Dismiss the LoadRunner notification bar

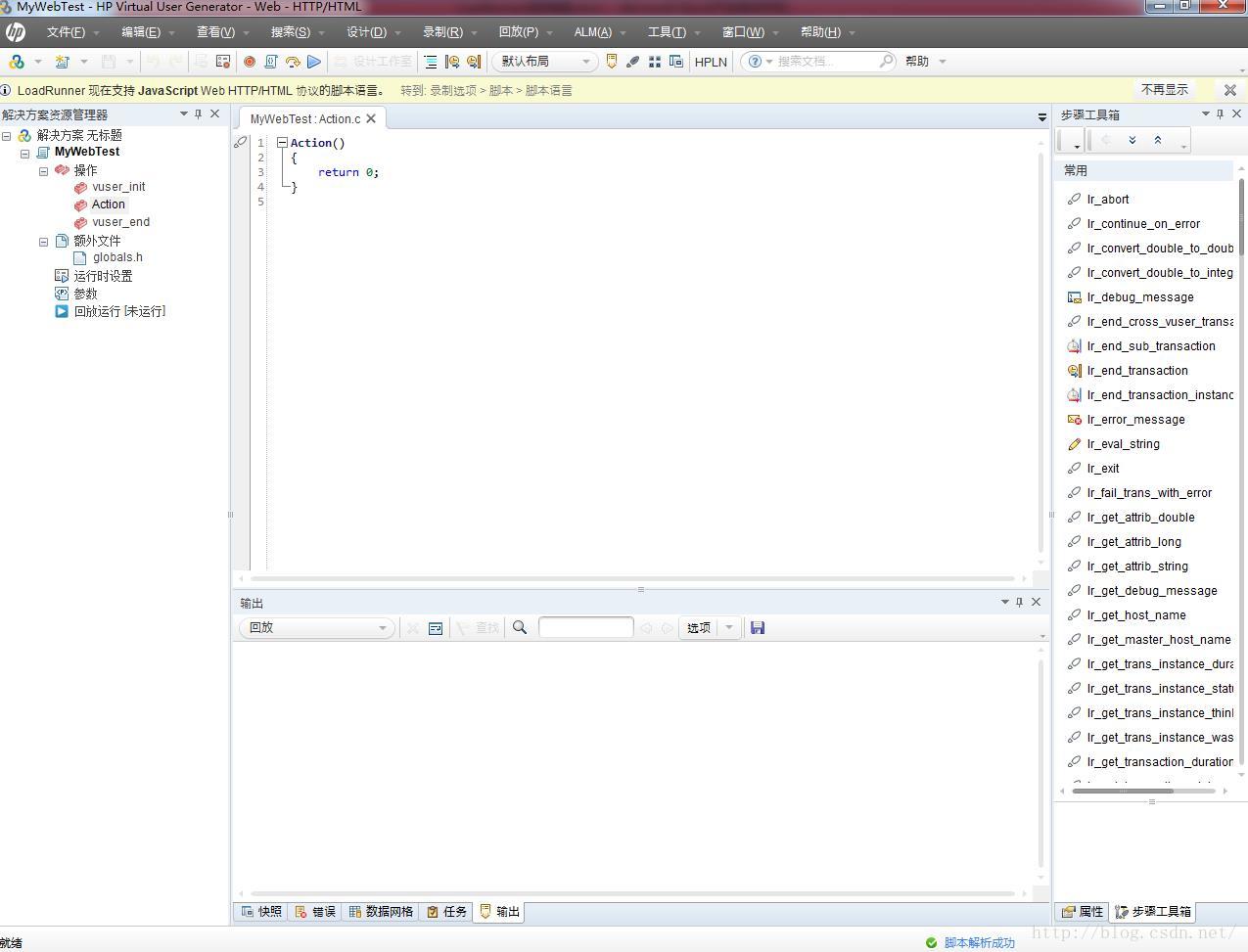point(1230,90)
